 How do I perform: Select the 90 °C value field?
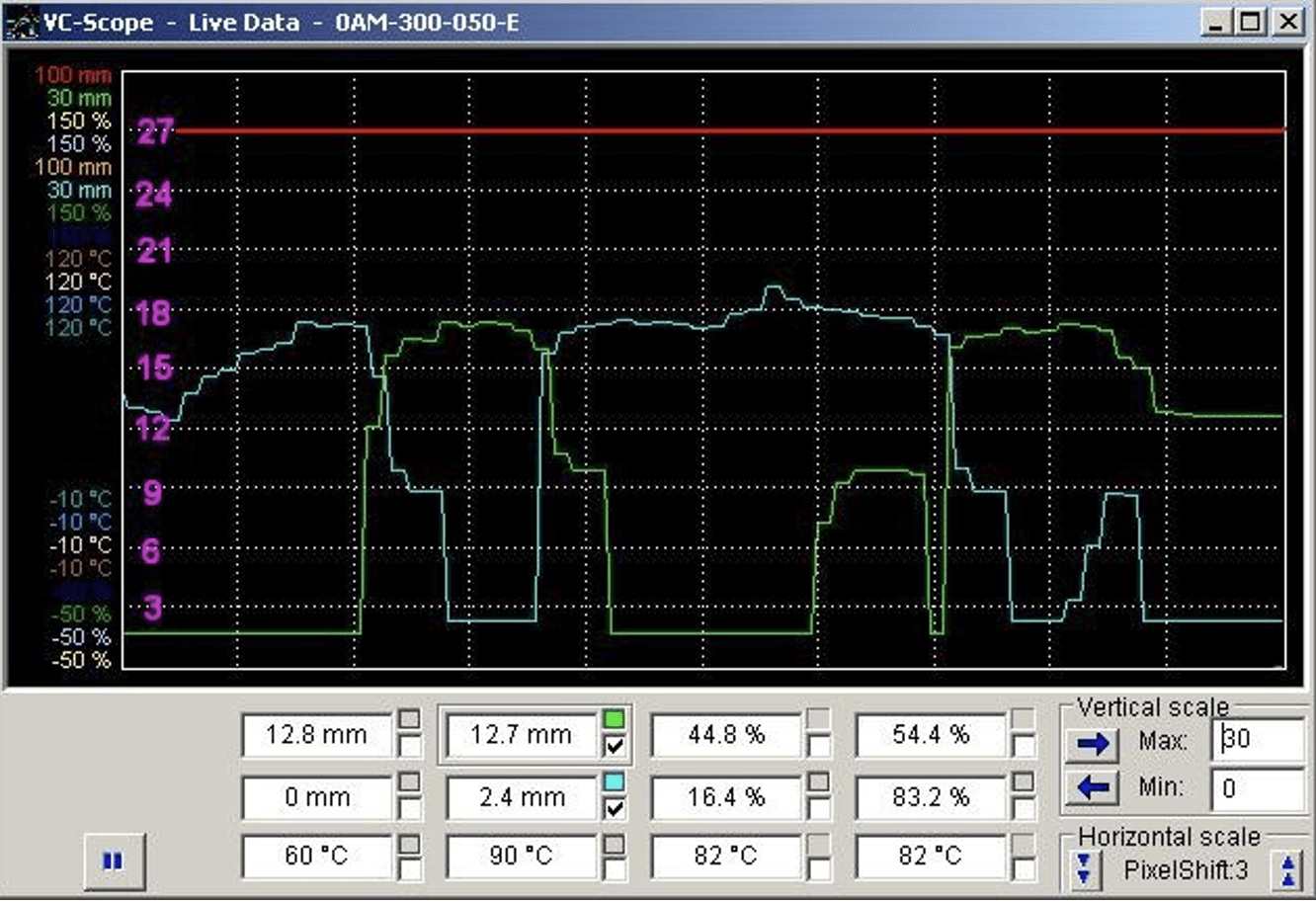[522, 856]
